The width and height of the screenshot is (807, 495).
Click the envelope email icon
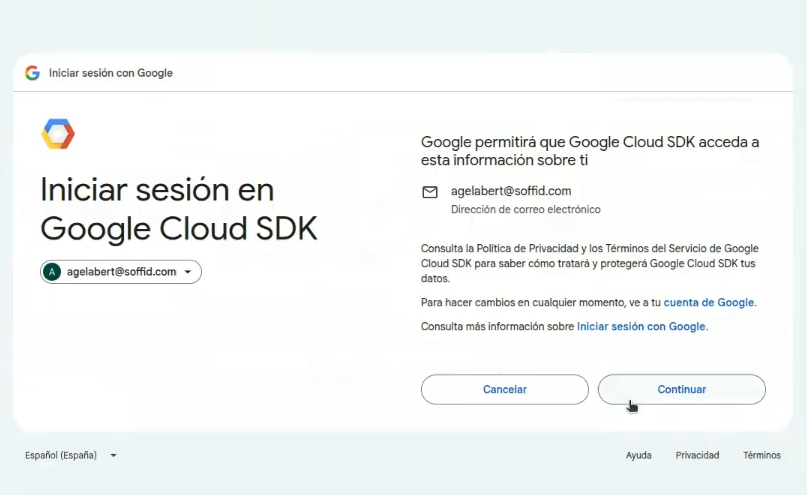[x=430, y=192]
